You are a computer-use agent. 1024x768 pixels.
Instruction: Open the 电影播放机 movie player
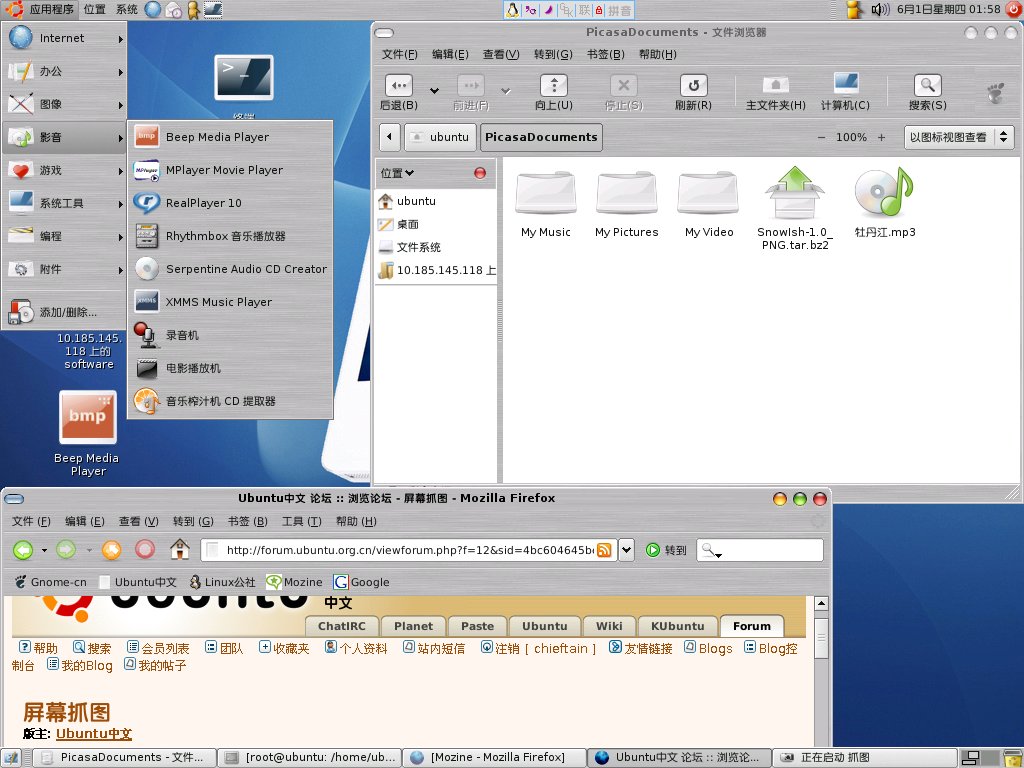[x=230, y=368]
